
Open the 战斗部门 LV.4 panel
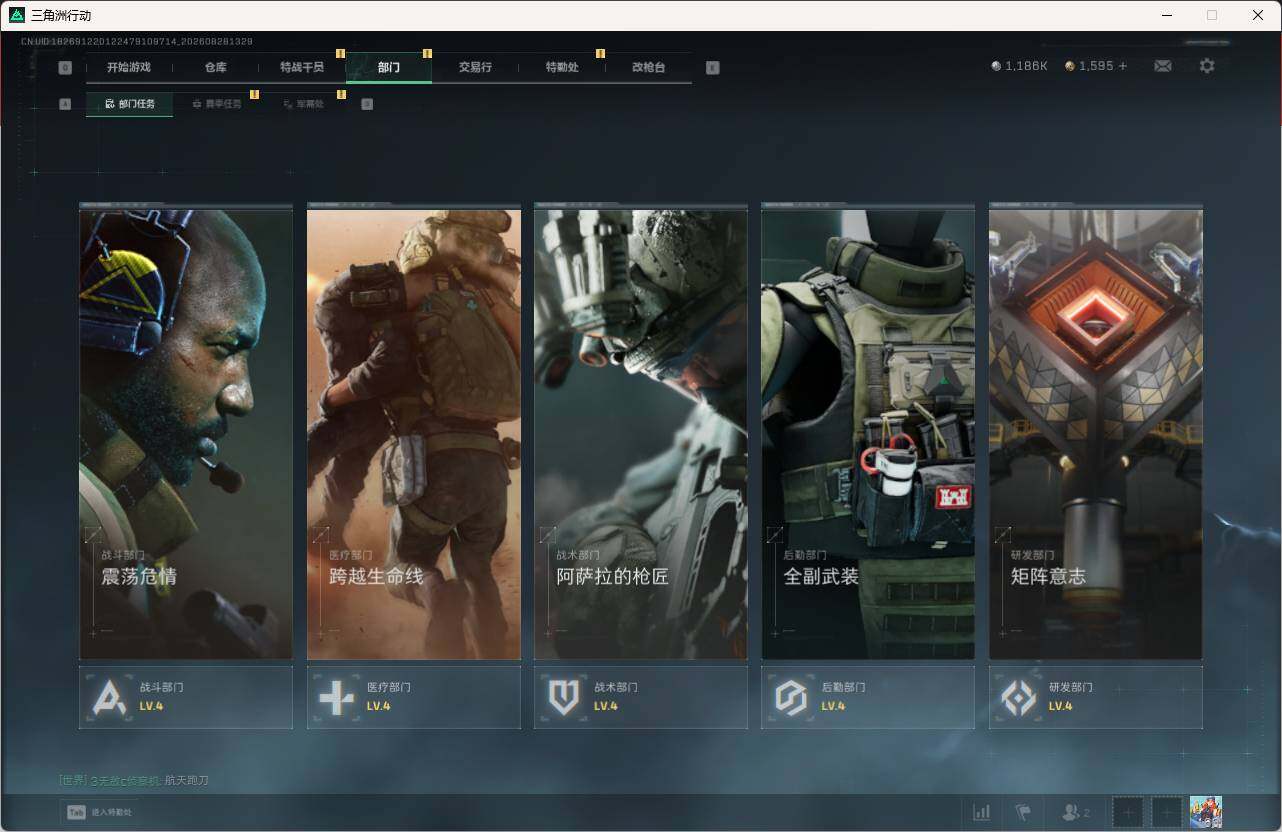tap(186, 697)
